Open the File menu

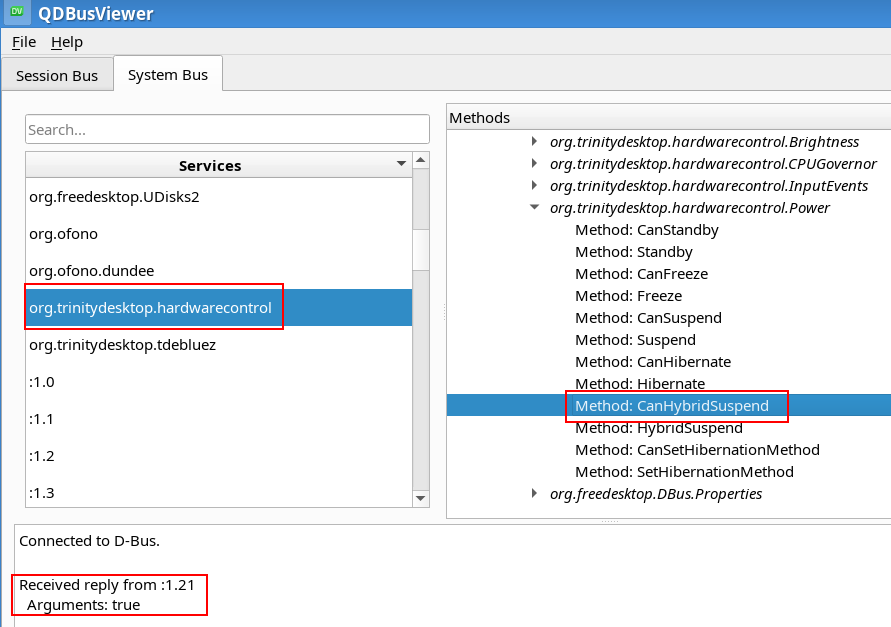tap(24, 42)
